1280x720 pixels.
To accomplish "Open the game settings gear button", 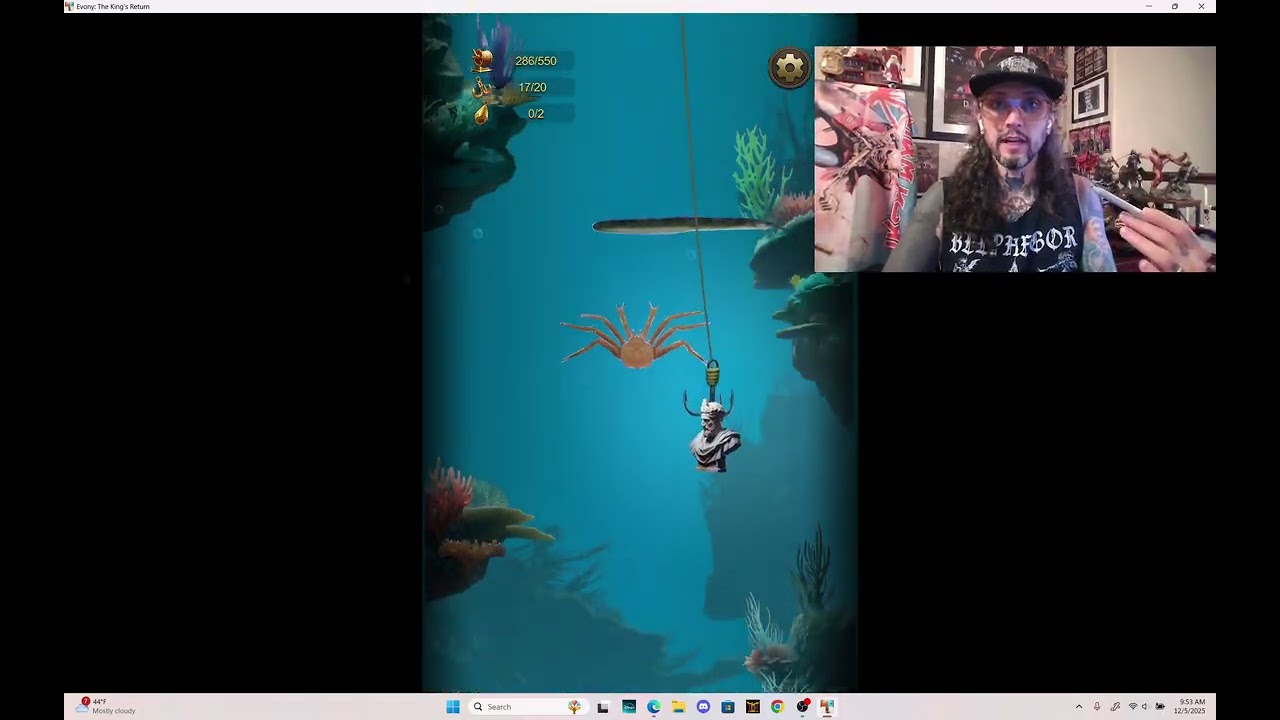I will coord(789,68).
